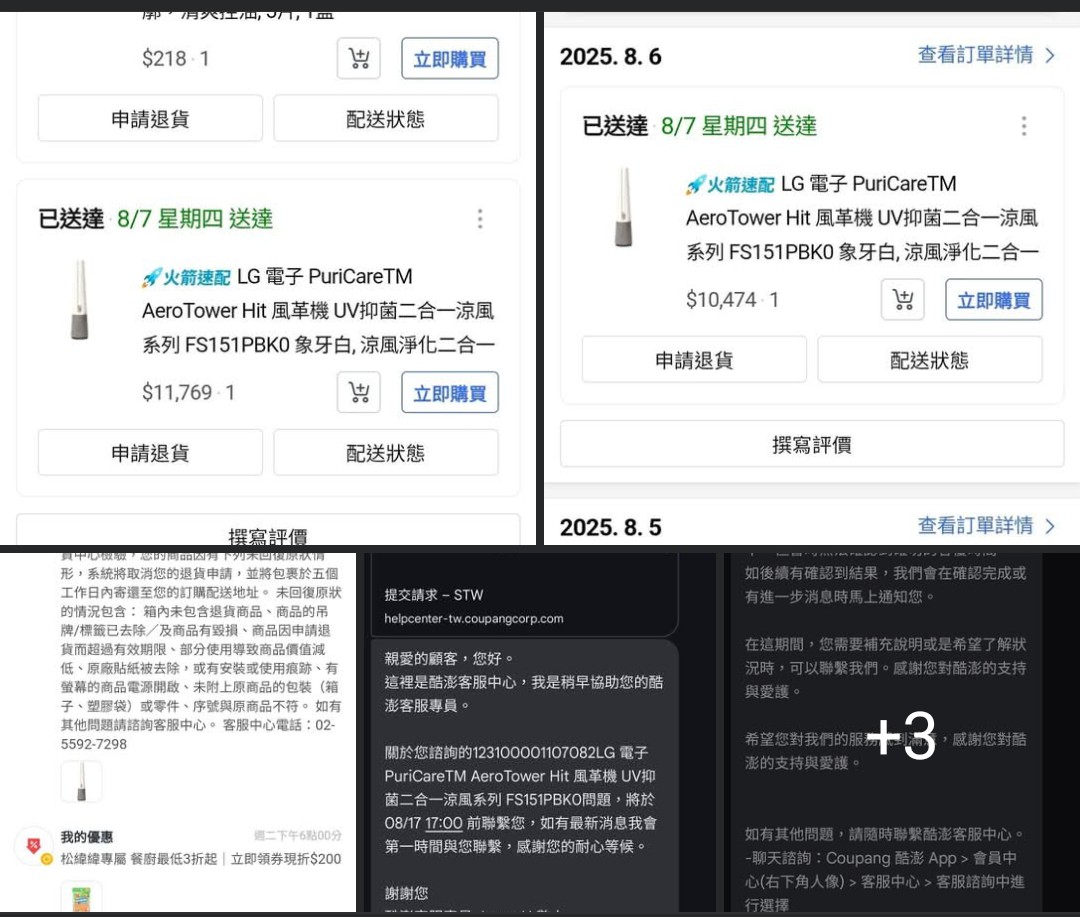Open the small AeroTower image in the return notice
1080x917 pixels.
pos(81,781)
